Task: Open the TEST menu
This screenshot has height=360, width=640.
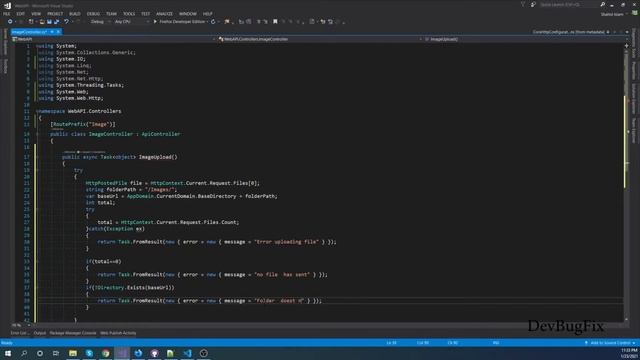Action: [x=145, y=14]
